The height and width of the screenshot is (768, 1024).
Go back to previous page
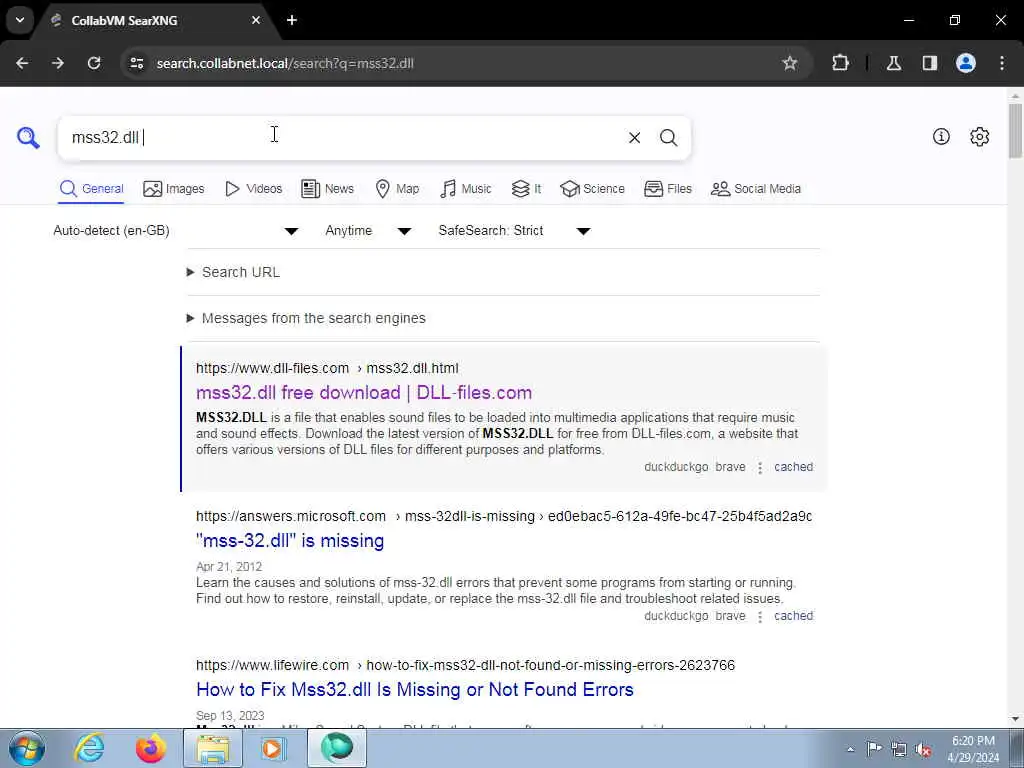[x=22, y=63]
